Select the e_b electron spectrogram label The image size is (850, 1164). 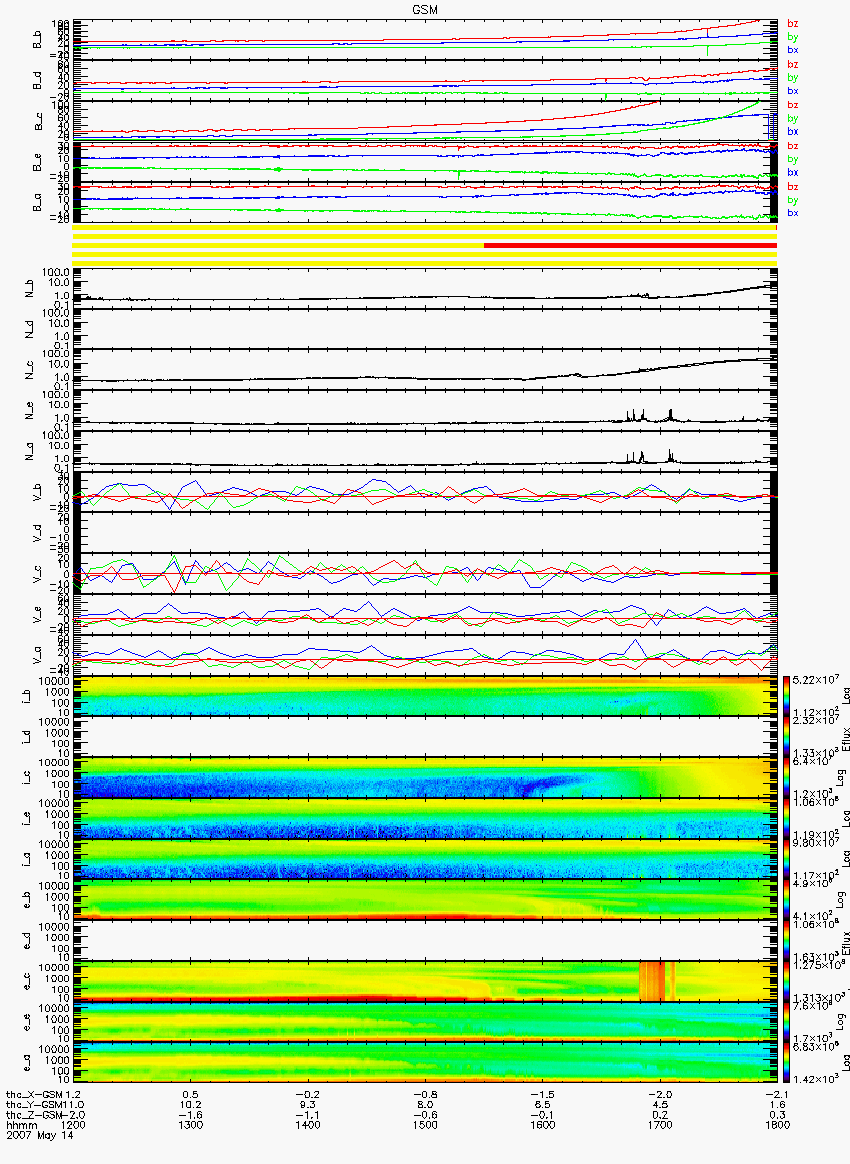25,900
